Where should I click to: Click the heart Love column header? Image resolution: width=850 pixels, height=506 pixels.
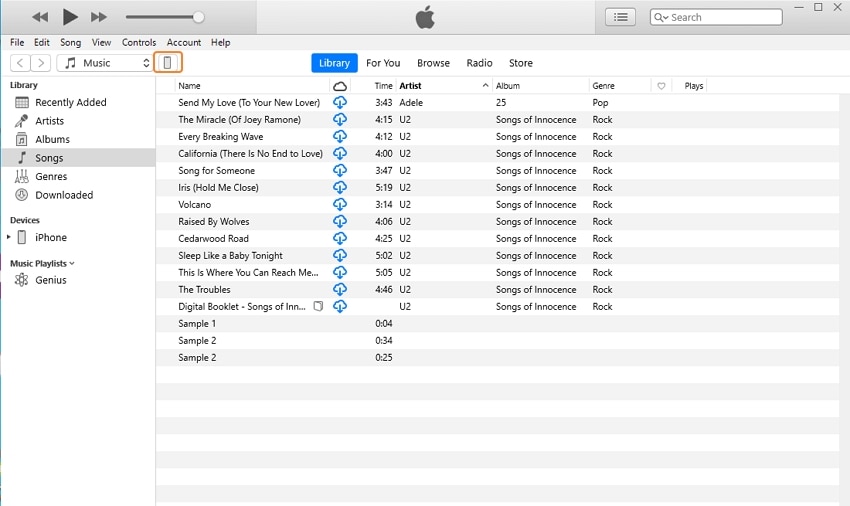coord(661,86)
